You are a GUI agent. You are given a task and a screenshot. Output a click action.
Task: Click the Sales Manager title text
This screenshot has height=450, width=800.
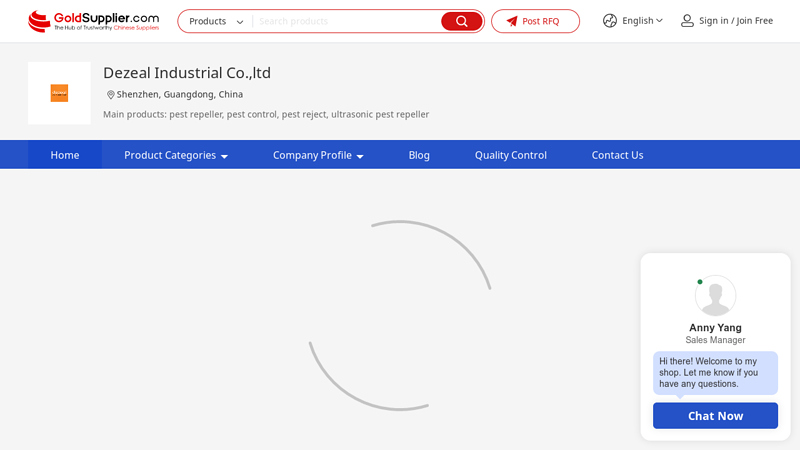coord(715,340)
